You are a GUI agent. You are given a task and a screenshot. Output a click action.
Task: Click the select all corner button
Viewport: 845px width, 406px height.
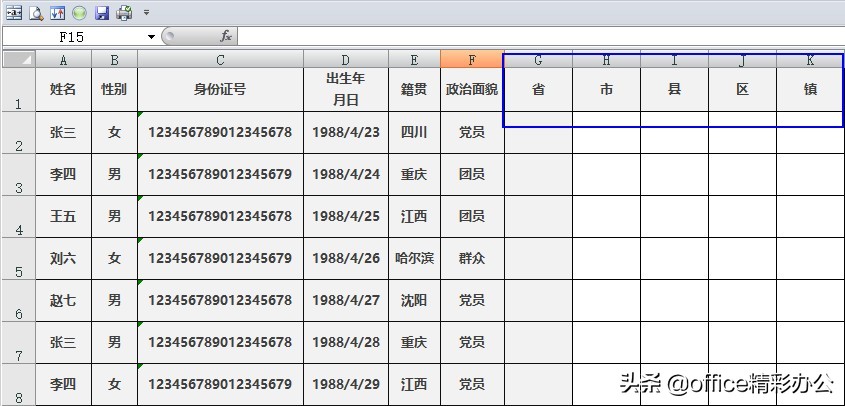pos(19,59)
